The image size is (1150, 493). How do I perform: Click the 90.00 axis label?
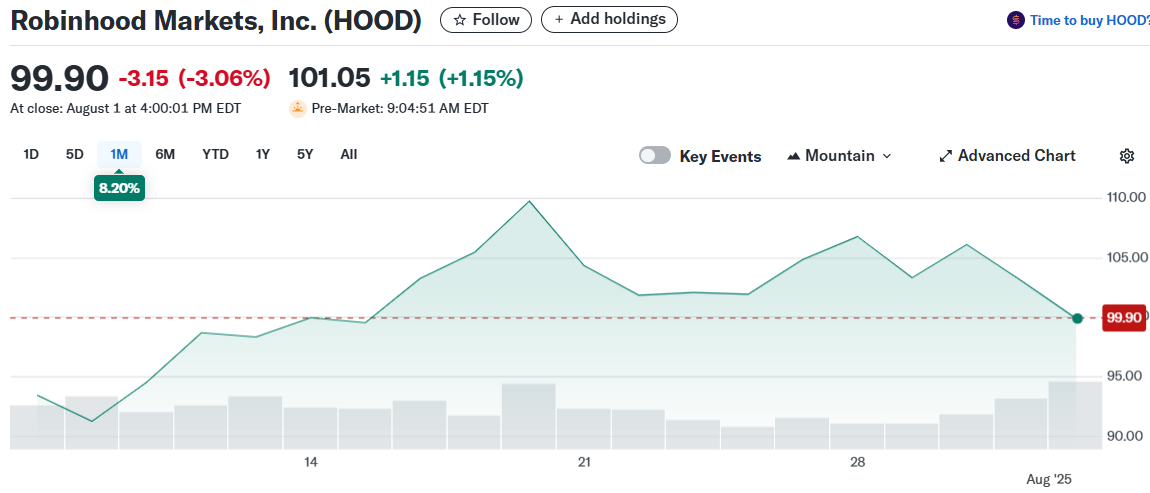[x=1125, y=437]
